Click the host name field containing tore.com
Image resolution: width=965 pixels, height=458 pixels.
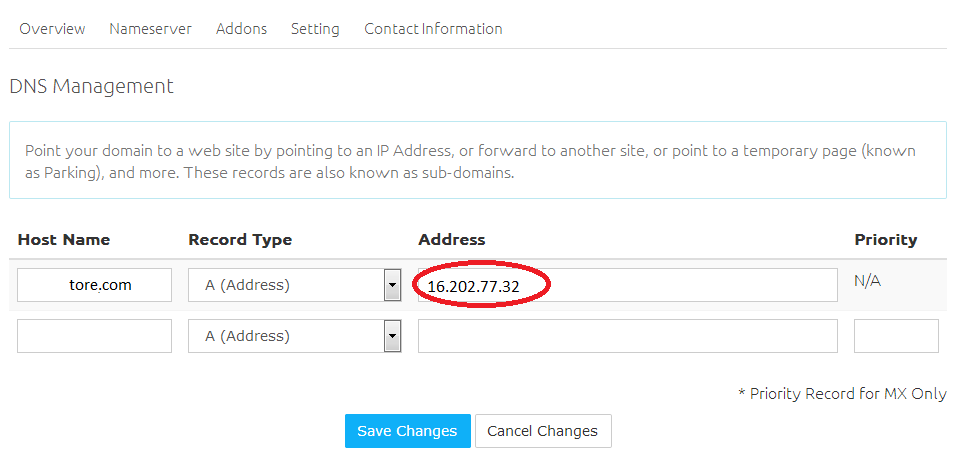(95, 285)
